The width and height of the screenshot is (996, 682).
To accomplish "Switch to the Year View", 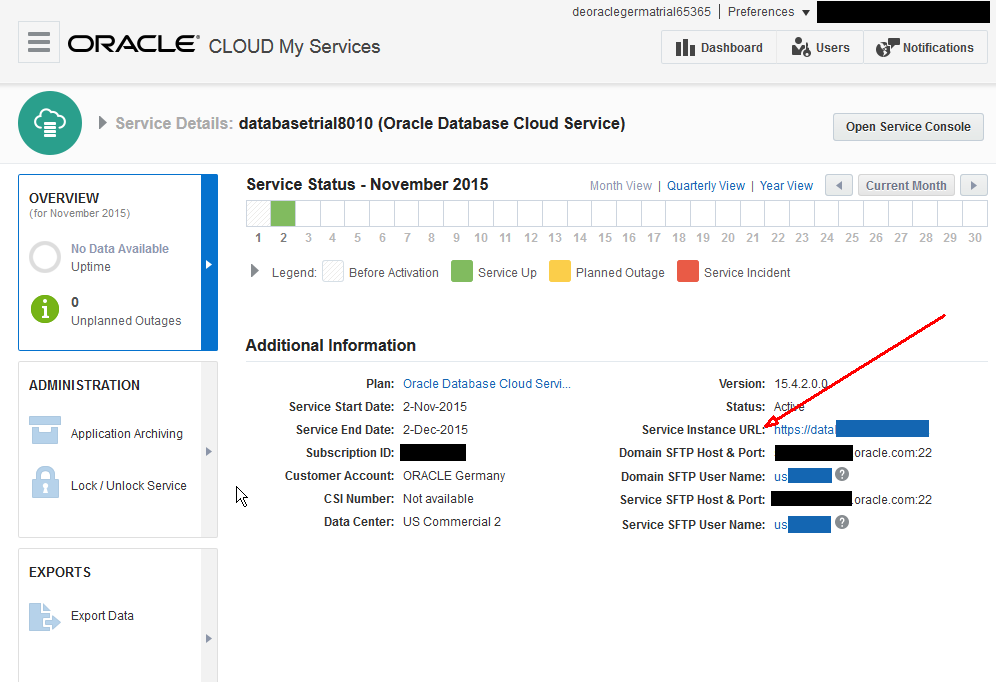I will pyautogui.click(x=786, y=185).
